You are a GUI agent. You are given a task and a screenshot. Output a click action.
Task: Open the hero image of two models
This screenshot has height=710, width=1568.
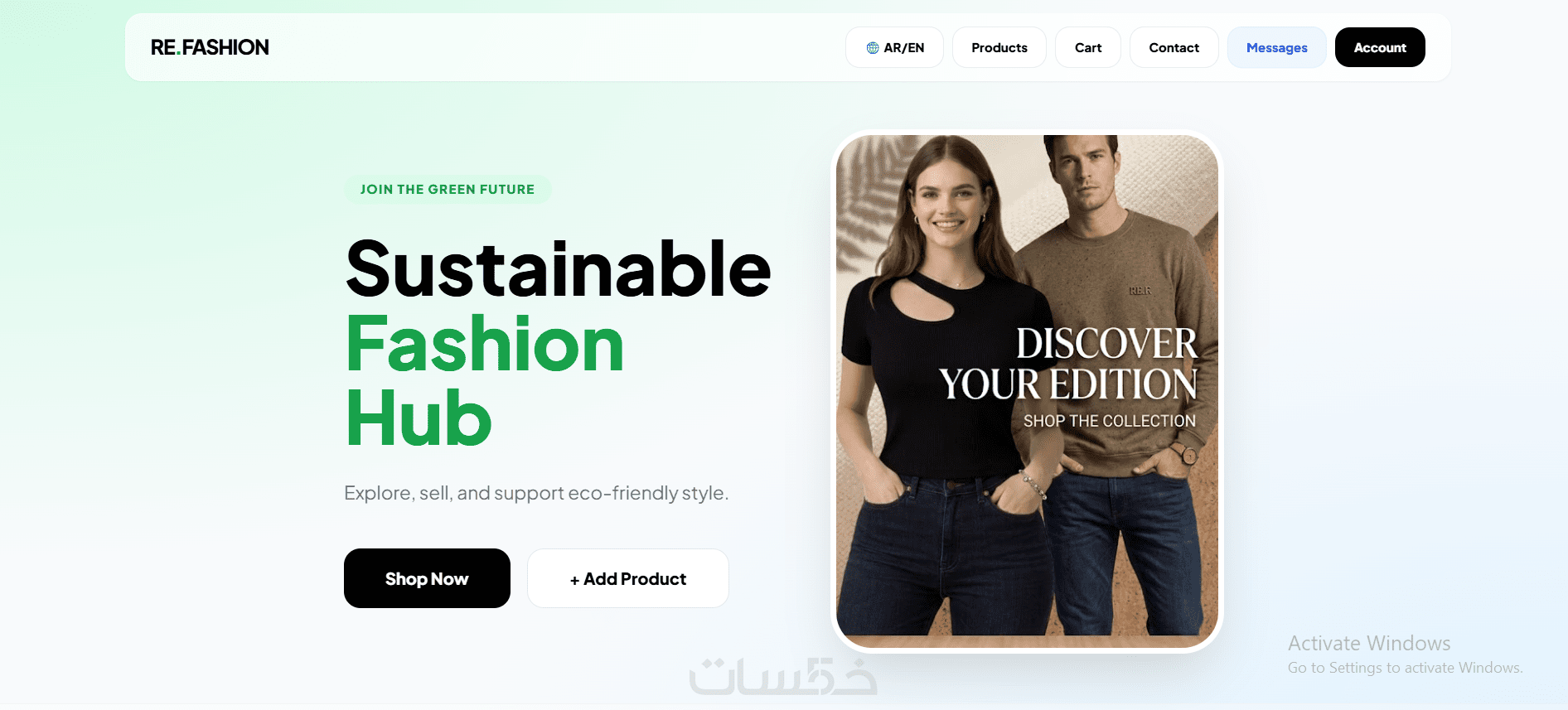pyautogui.click(x=1027, y=391)
